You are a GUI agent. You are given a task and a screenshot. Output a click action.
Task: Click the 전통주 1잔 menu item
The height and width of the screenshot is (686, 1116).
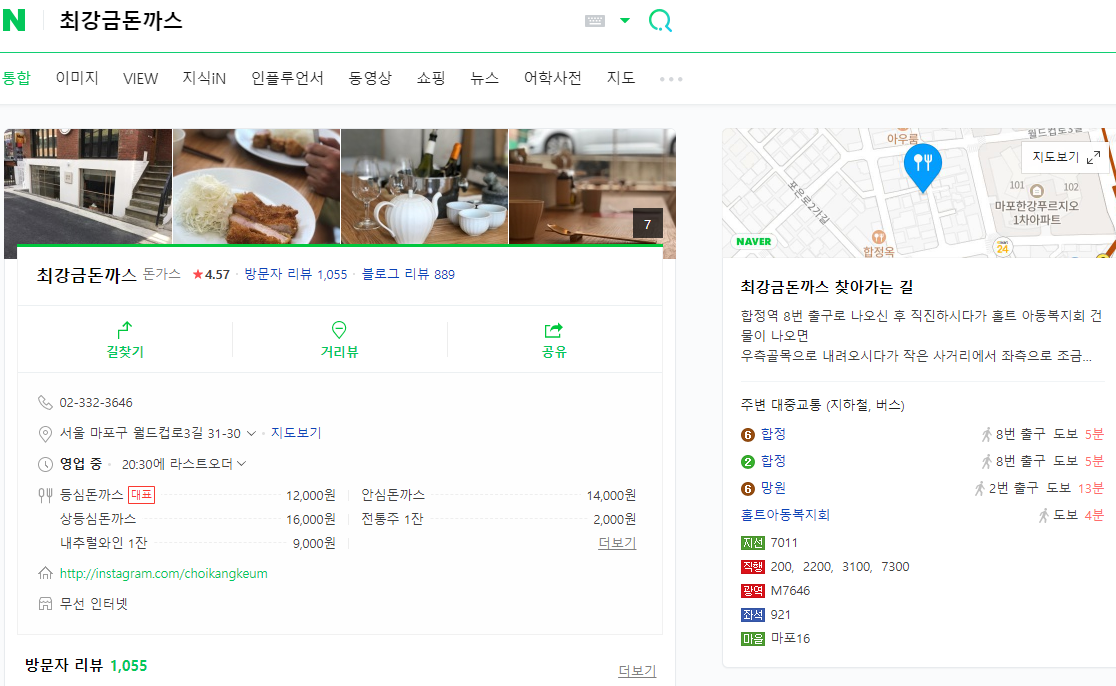coord(392,519)
